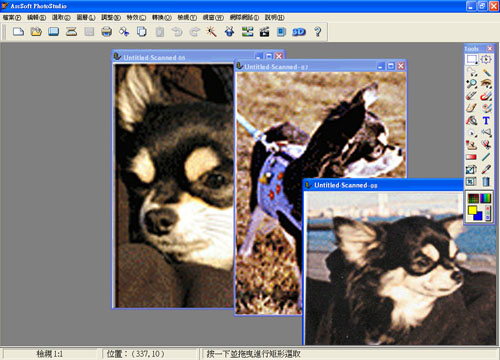Viewport: 500px width, 360px height.
Task: Open the 說明(H) menu
Action: tap(274, 17)
